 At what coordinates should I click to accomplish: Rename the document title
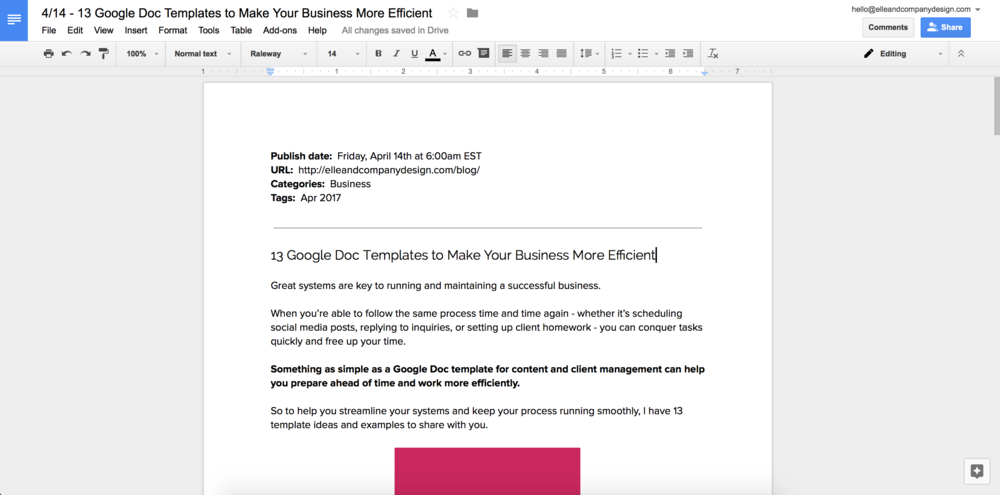pos(237,13)
